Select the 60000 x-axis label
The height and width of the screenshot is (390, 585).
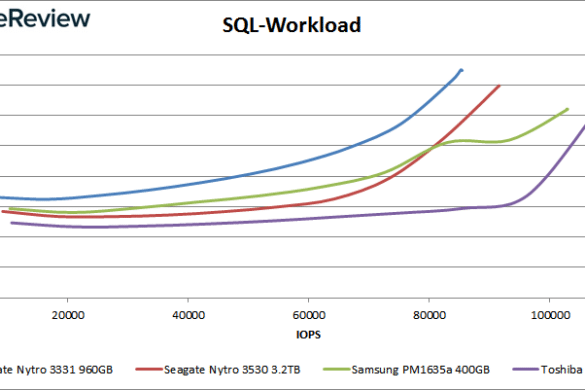[309, 315]
